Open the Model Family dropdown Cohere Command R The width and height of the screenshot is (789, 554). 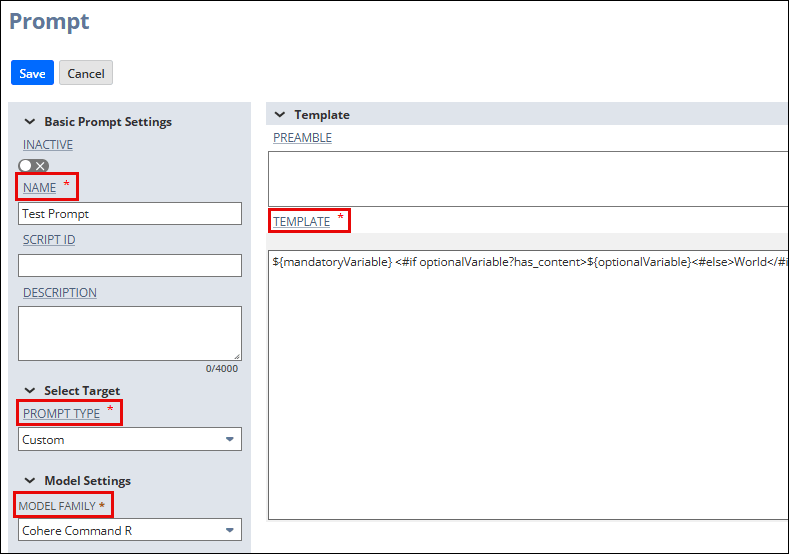click(x=130, y=530)
